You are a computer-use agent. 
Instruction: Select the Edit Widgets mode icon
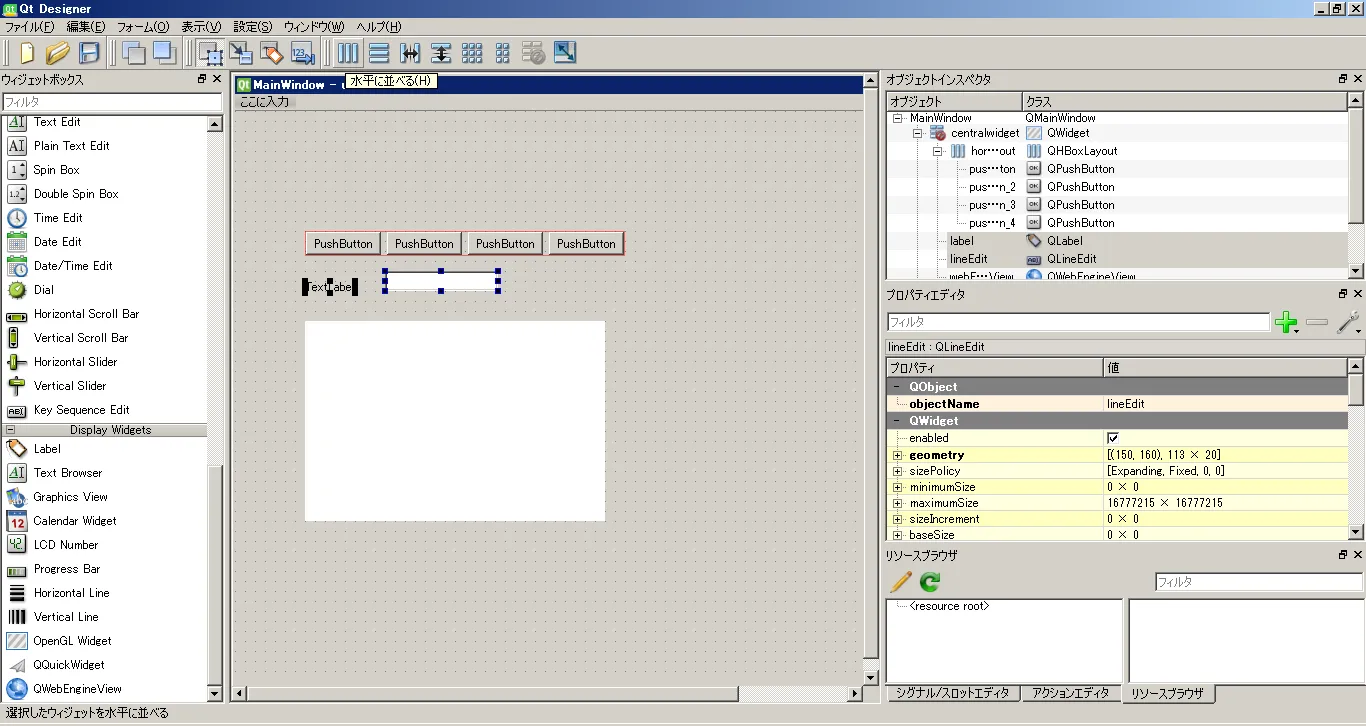point(211,53)
